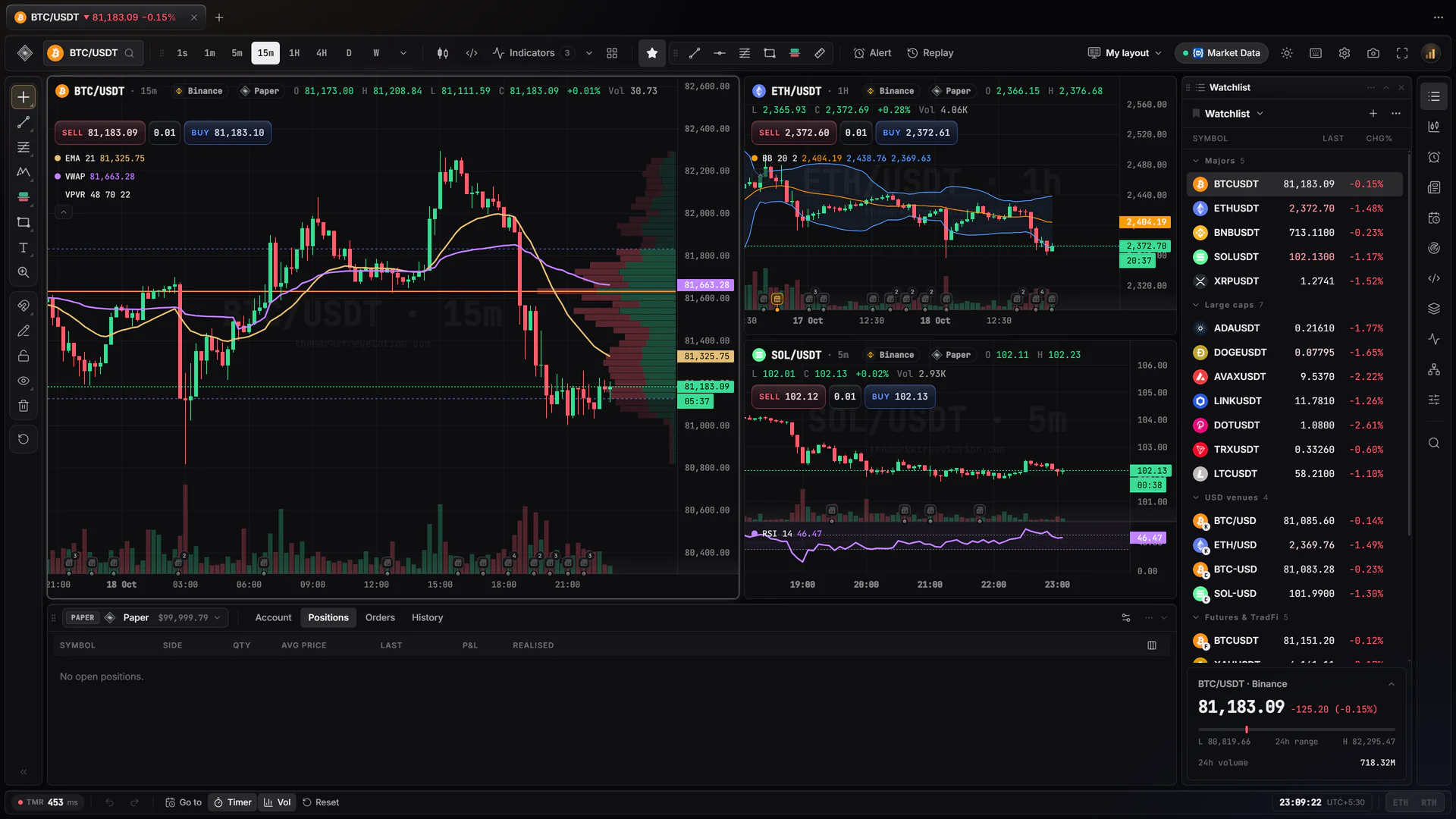Image resolution: width=1456 pixels, height=819 pixels.
Task: Open the alerts clock icon in right sidebar
Action: click(1433, 157)
